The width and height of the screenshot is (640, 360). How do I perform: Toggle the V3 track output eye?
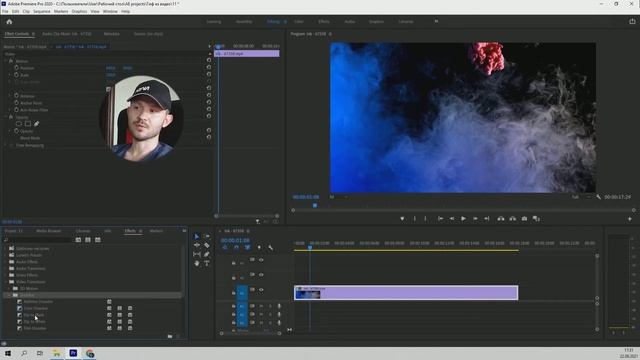tap(261, 260)
